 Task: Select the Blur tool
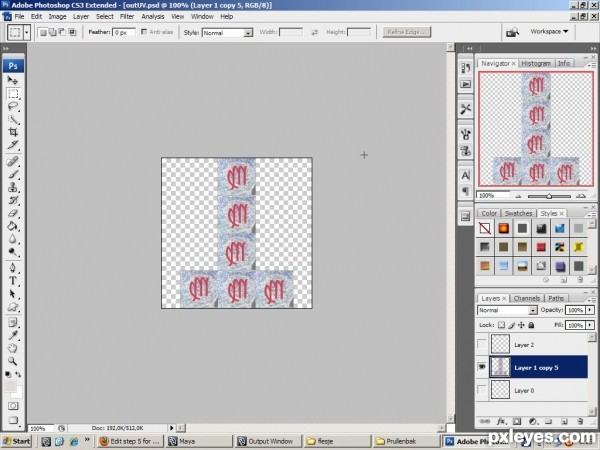click(x=13, y=239)
